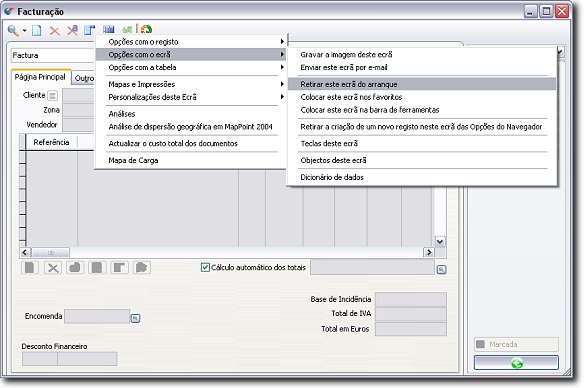Open Teclas deste ecrã
Image resolution: width=584 pixels, height=388 pixels.
422,143
